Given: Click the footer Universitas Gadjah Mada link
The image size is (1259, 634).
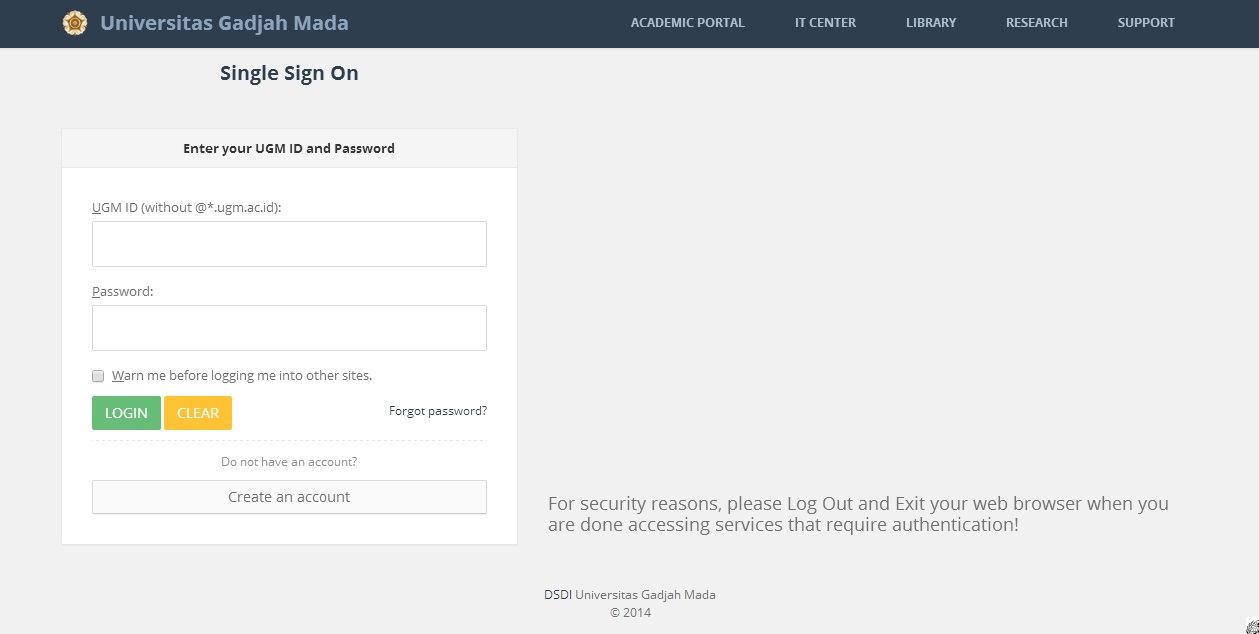Looking at the screenshot, I should 645,594.
